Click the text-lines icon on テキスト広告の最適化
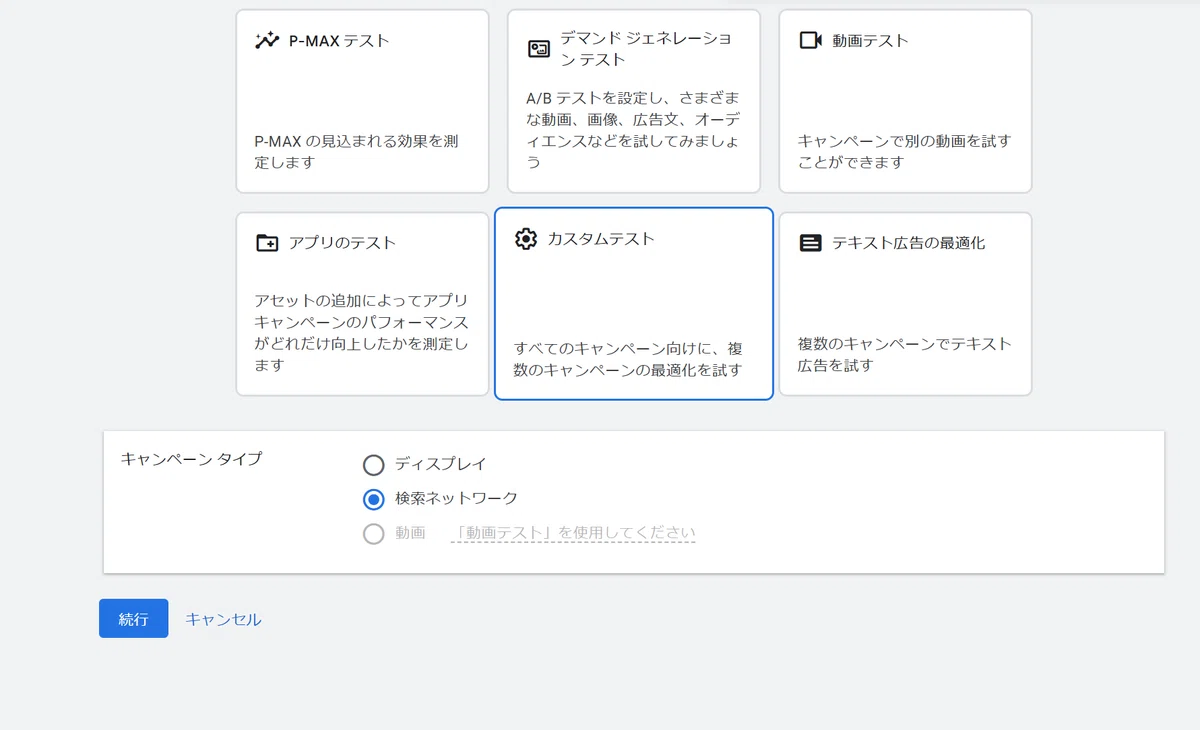This screenshot has width=1200, height=730. coord(810,243)
